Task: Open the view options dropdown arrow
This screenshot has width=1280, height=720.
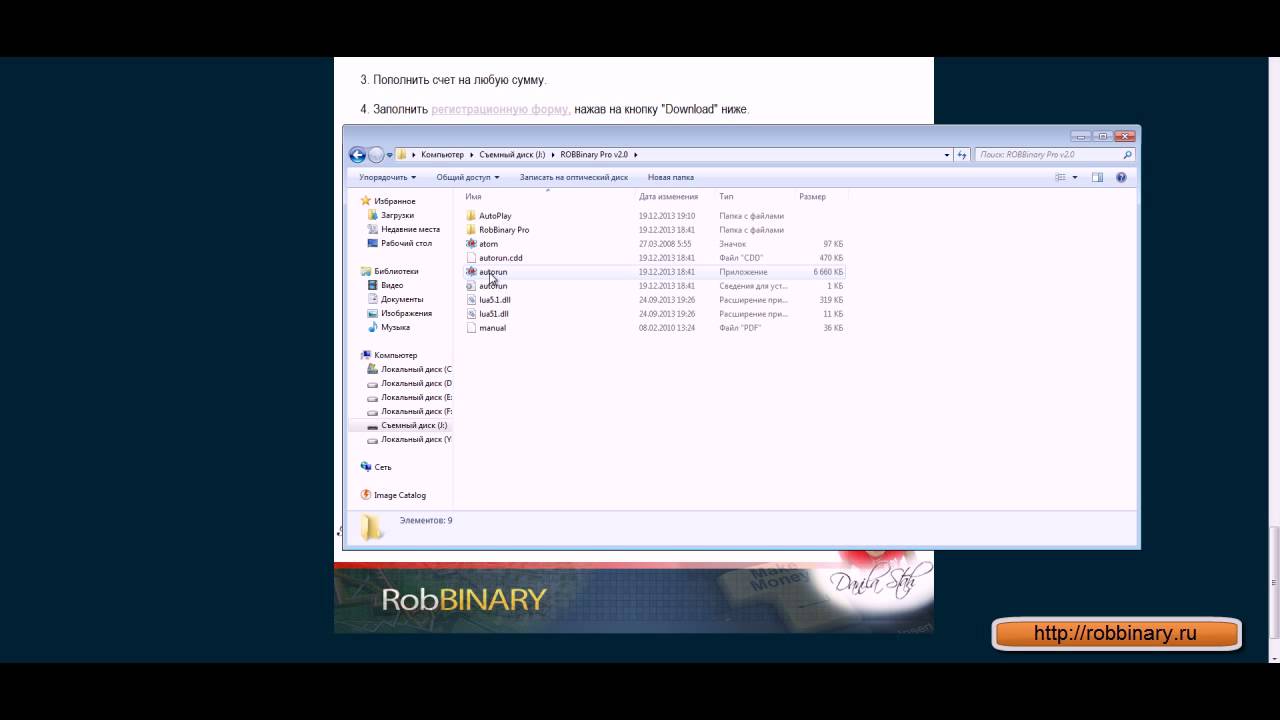Action: pos(1075,177)
